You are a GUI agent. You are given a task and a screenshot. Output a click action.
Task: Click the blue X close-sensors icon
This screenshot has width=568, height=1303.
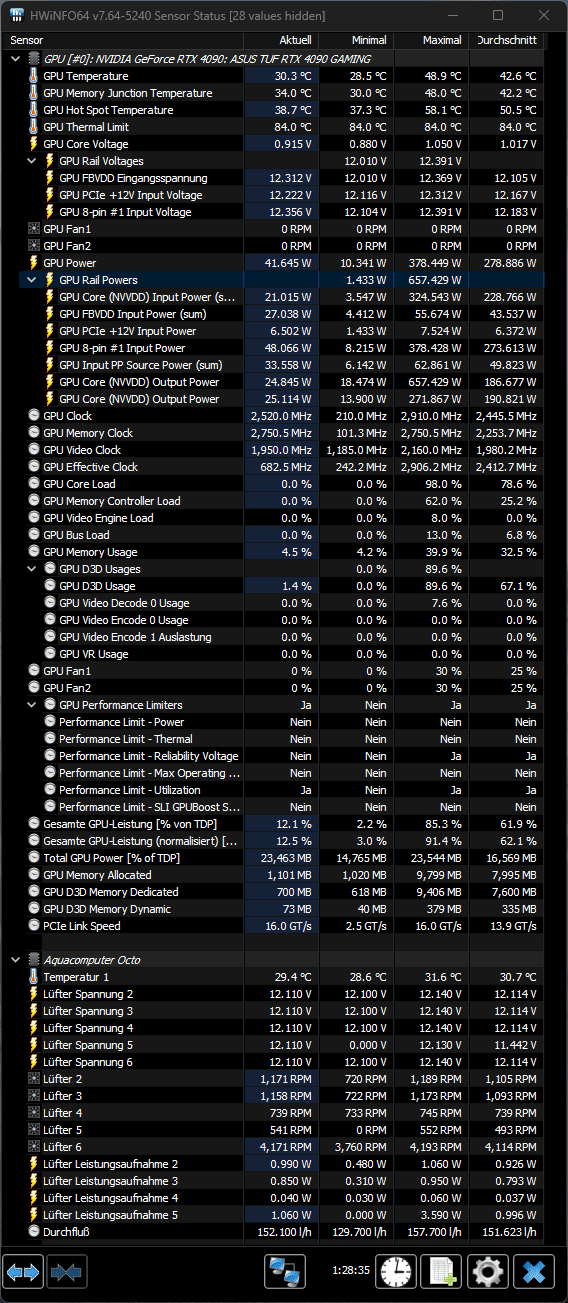[x=534, y=1271]
